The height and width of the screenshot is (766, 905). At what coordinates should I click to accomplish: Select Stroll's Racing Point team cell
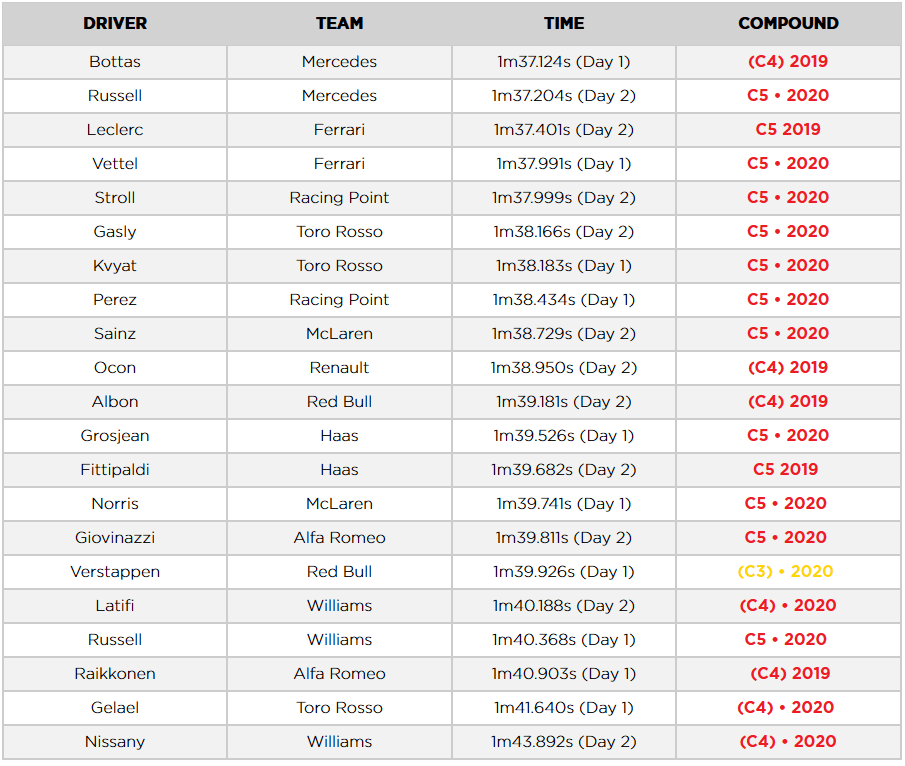[x=339, y=198]
